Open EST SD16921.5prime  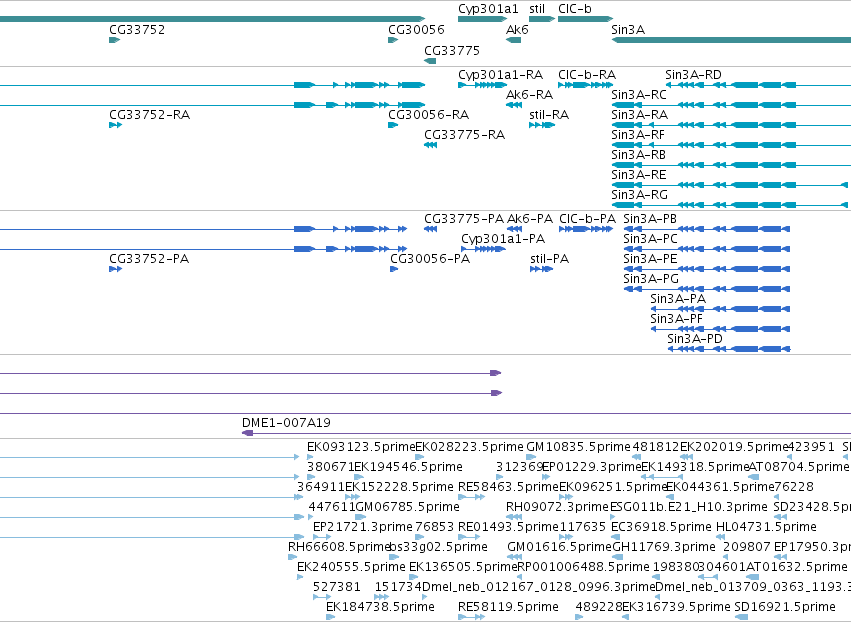(x=785, y=606)
